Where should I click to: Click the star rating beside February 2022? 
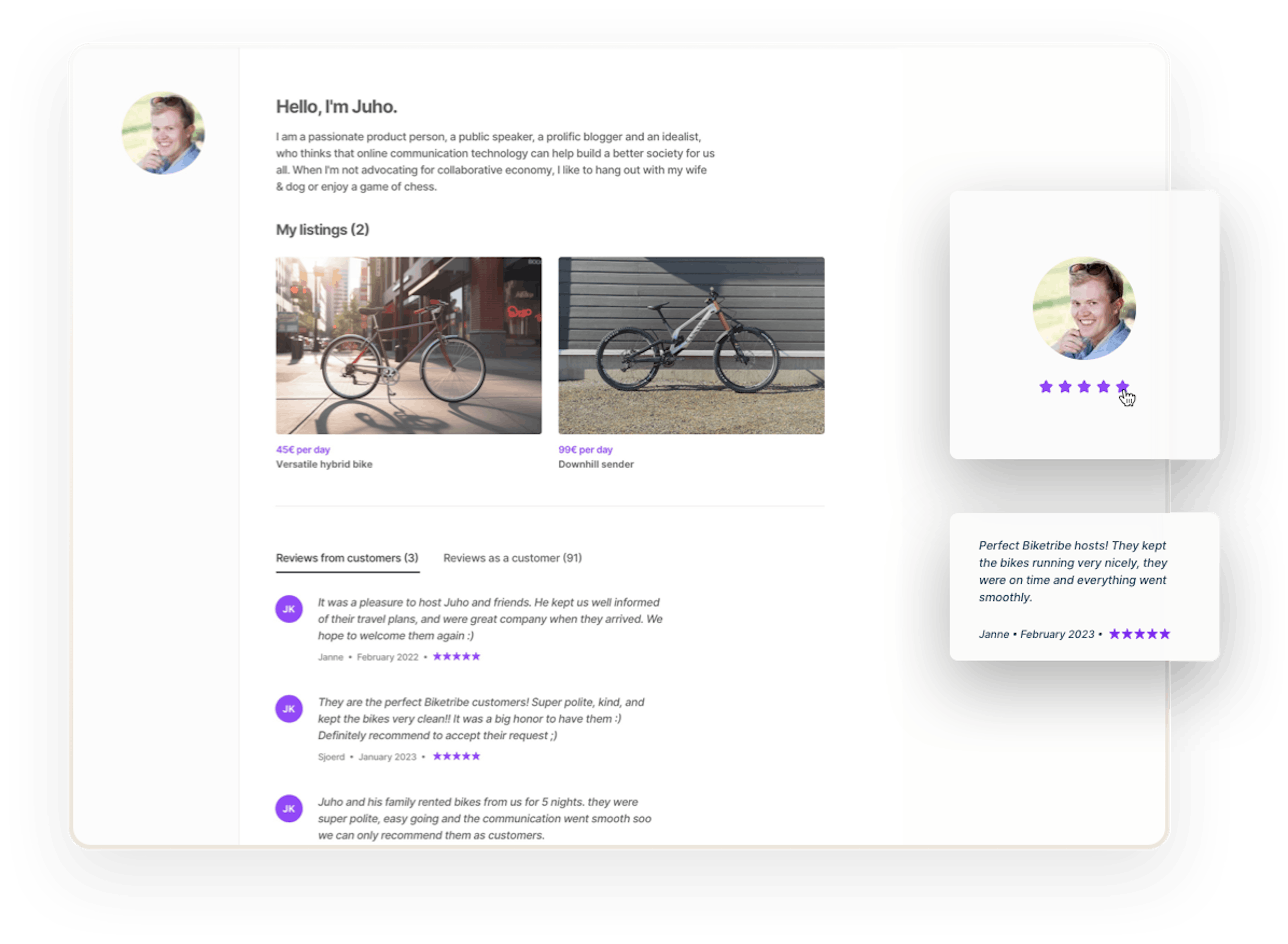pyautogui.click(x=457, y=656)
